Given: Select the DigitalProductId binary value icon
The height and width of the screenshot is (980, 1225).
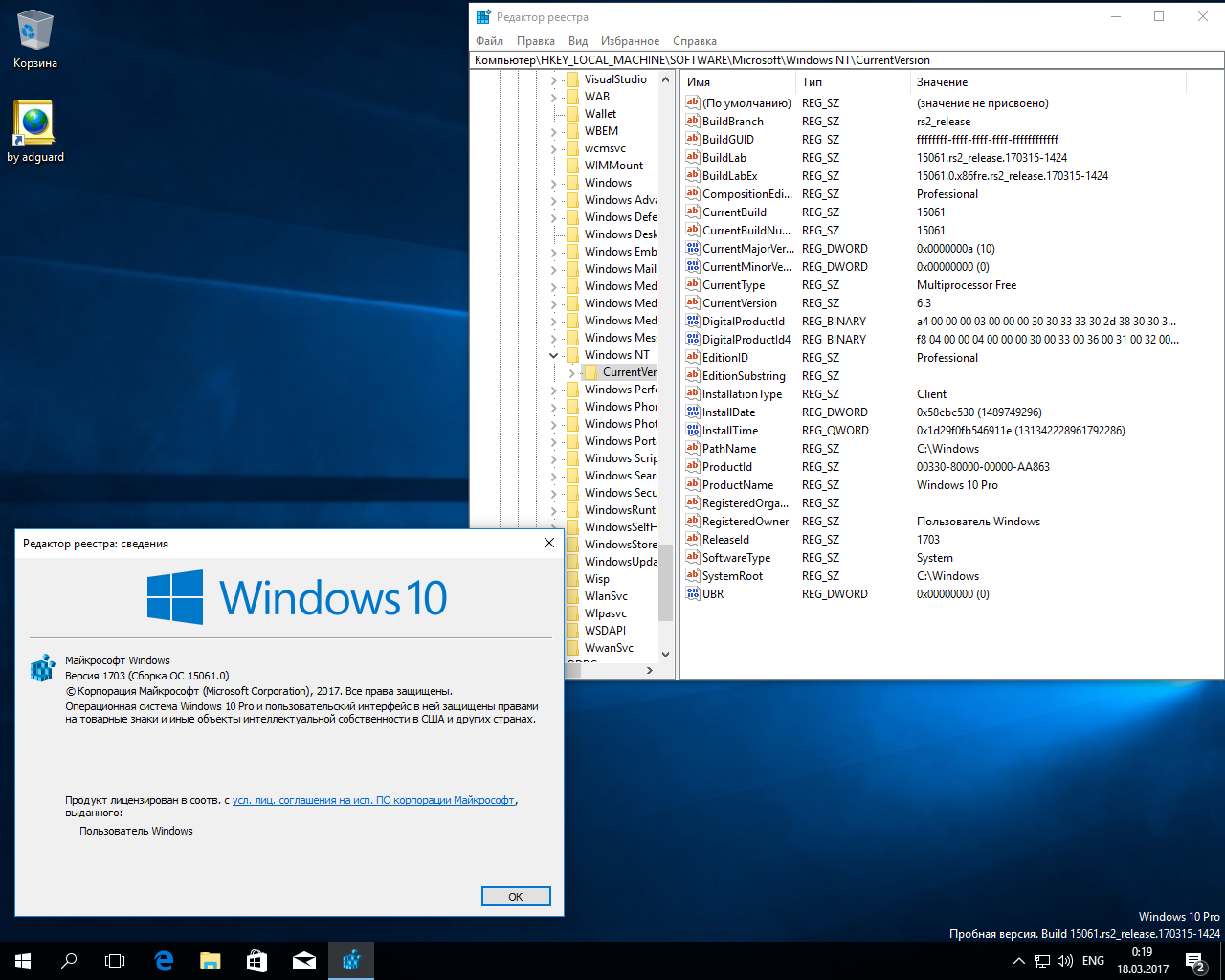Looking at the screenshot, I should coord(693,322).
